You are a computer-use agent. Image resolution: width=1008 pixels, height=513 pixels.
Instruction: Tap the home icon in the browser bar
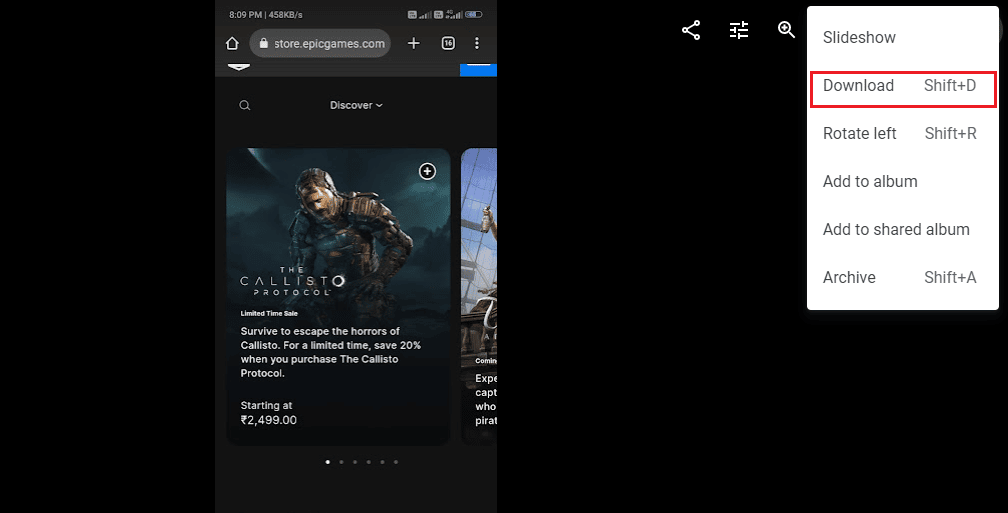tap(232, 43)
